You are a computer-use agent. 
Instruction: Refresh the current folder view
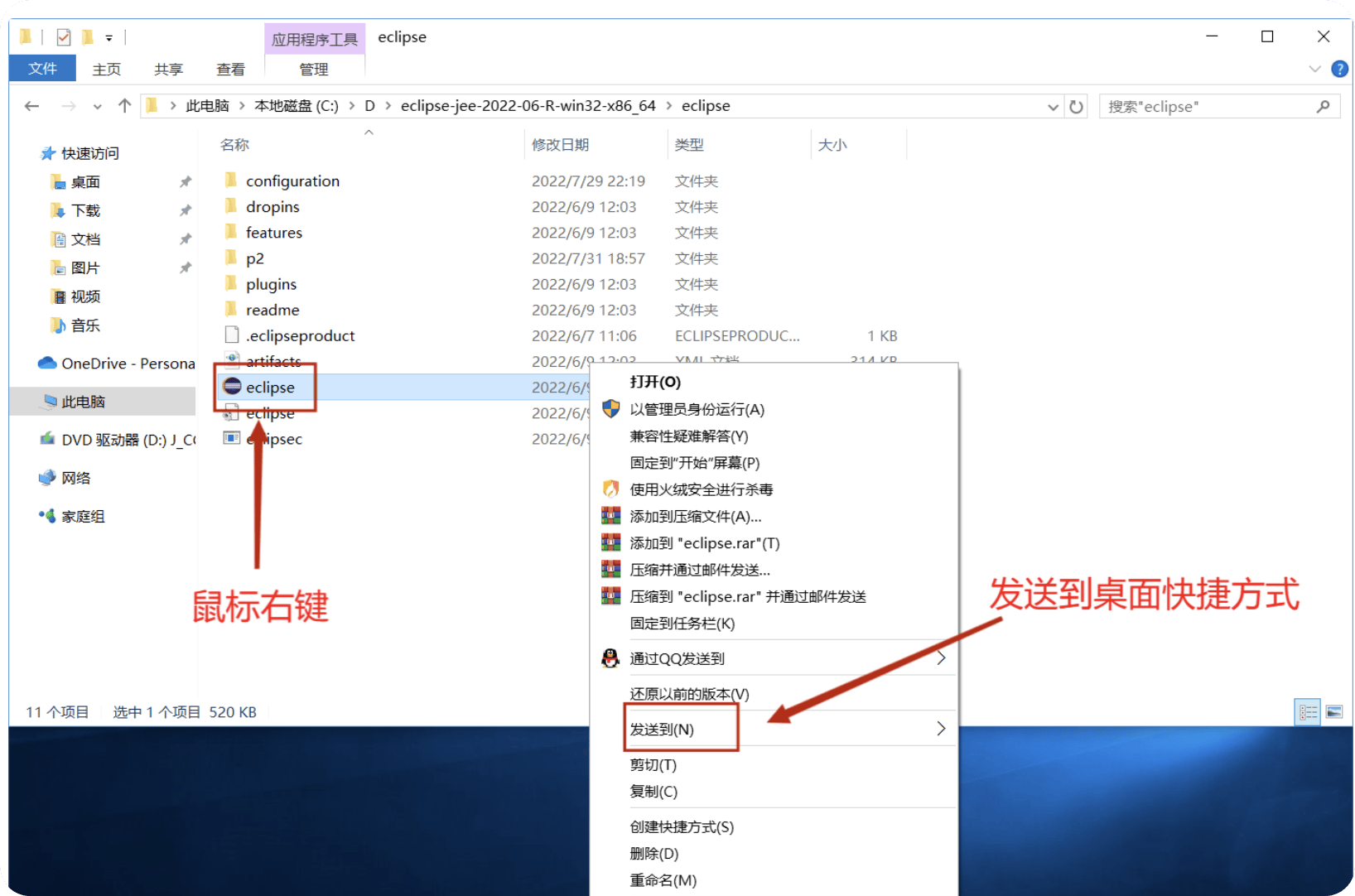1076,107
